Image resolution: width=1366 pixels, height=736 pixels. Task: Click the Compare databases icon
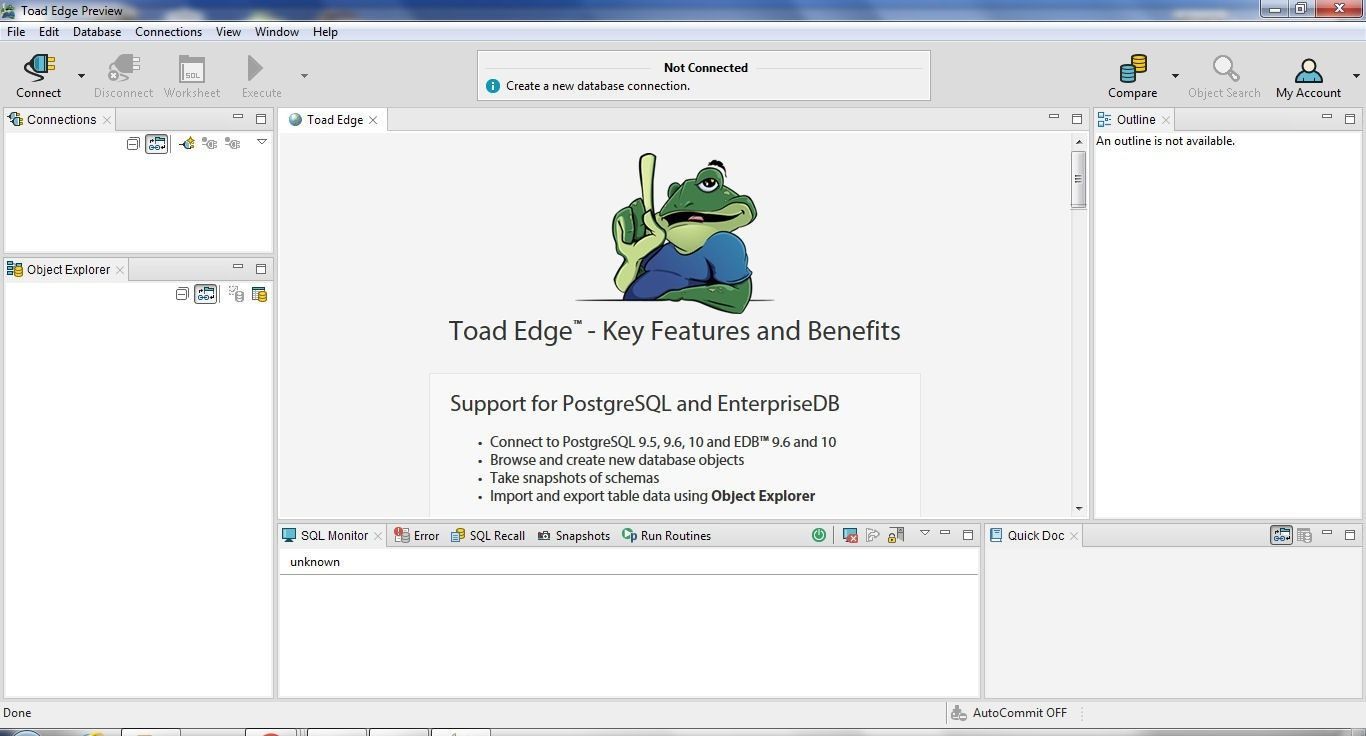[1132, 68]
